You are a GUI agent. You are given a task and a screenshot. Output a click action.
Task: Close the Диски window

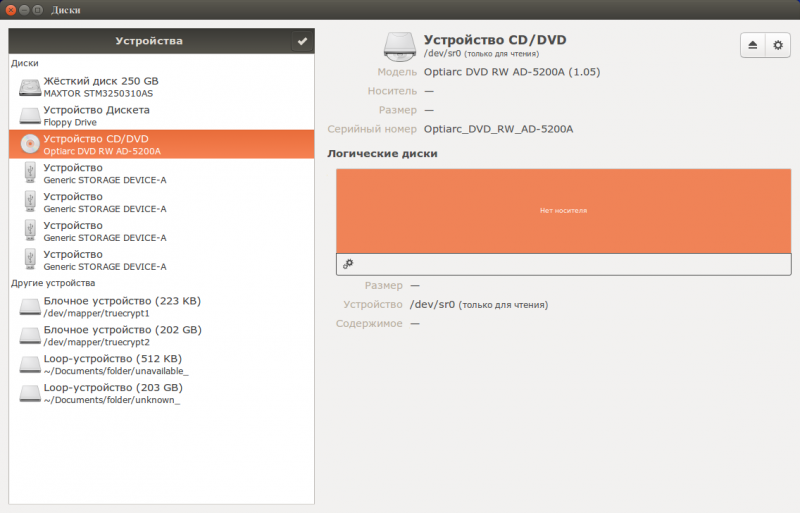click(x=11, y=10)
